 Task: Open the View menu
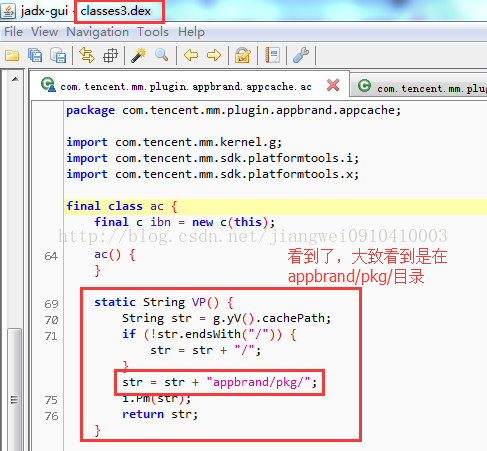tap(44, 32)
